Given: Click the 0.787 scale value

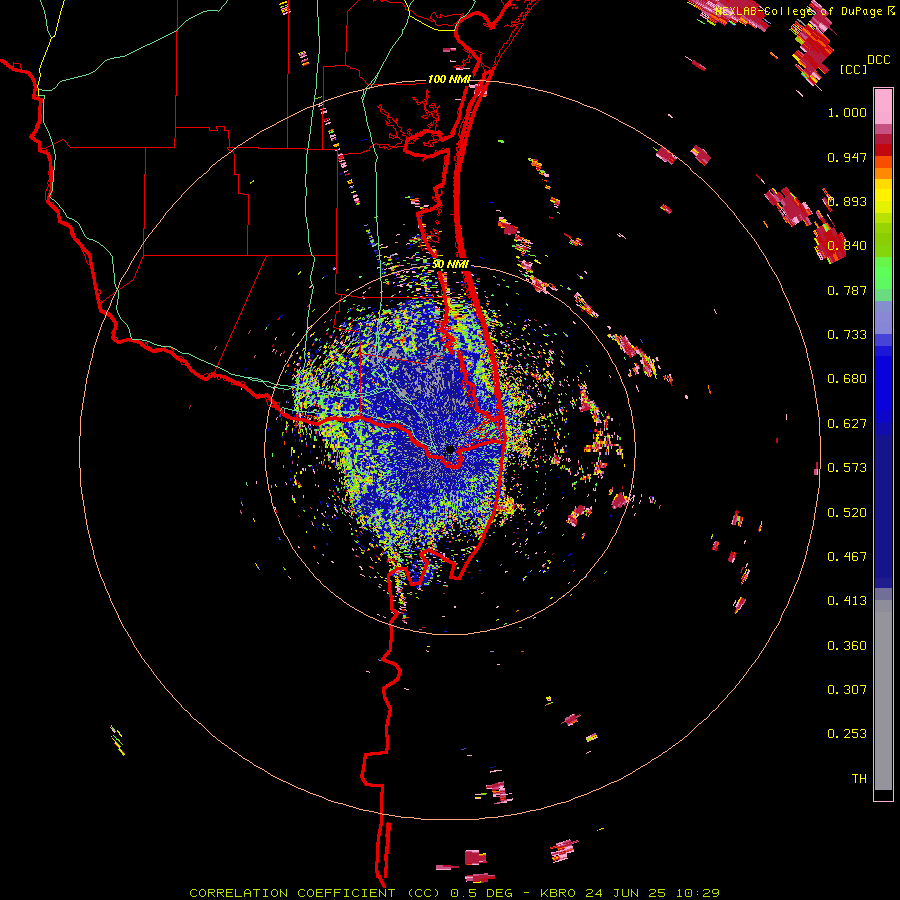Looking at the screenshot, I should (x=847, y=290).
